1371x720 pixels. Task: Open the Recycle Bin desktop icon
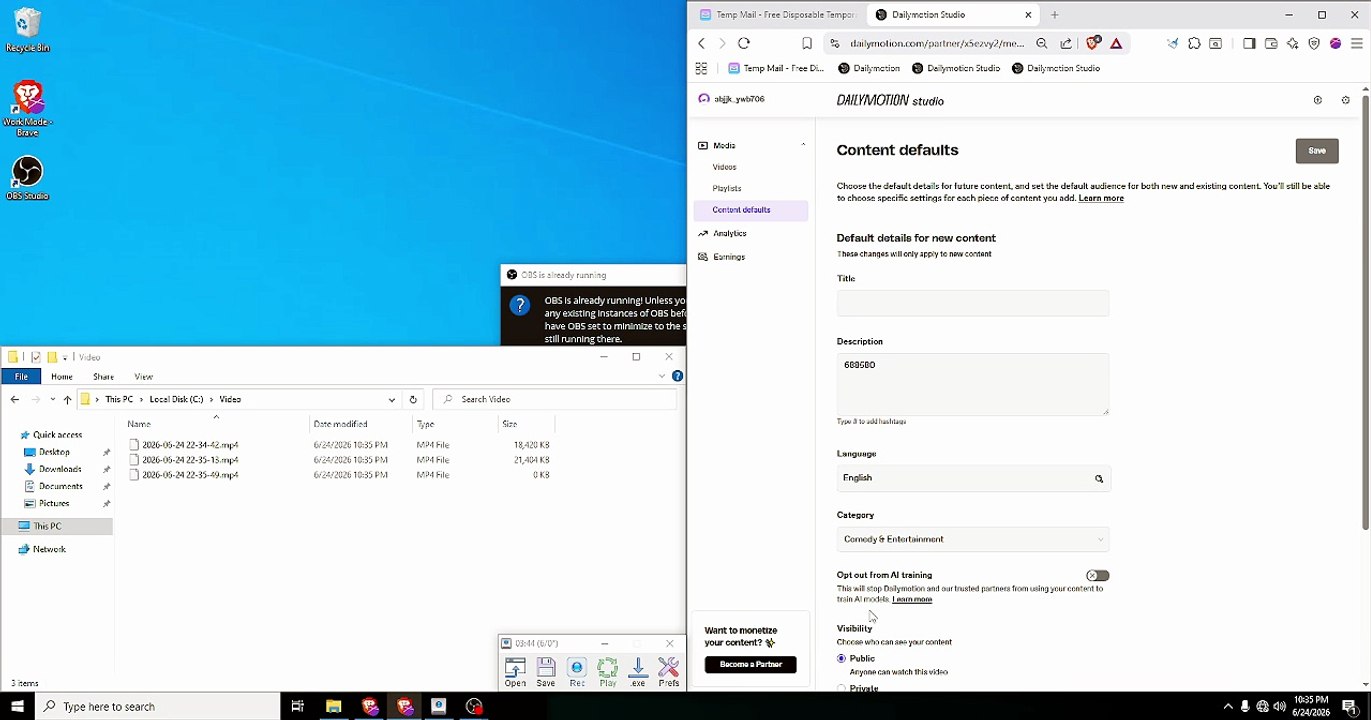pyautogui.click(x=27, y=30)
